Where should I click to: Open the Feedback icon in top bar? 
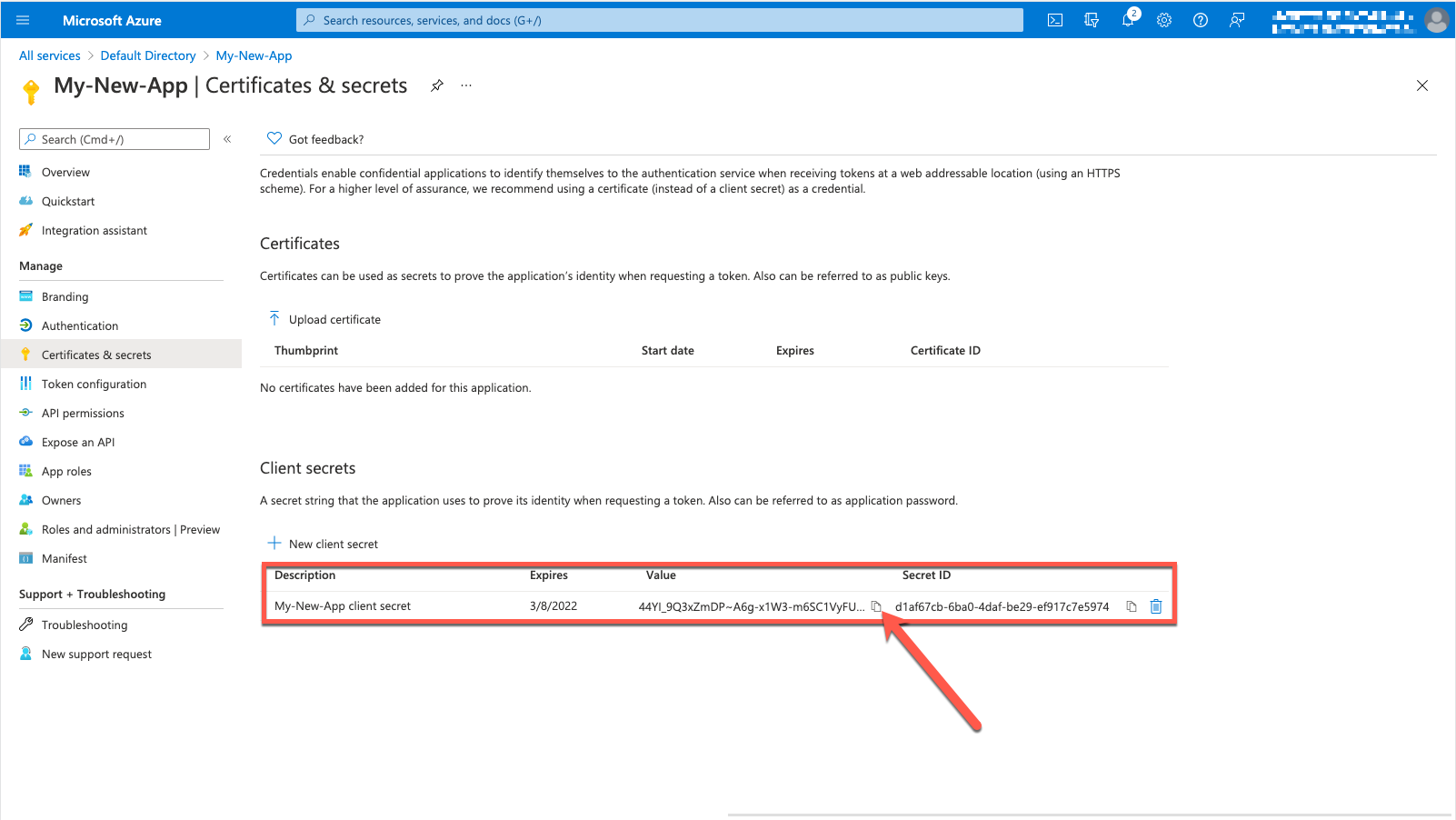[x=1237, y=20]
